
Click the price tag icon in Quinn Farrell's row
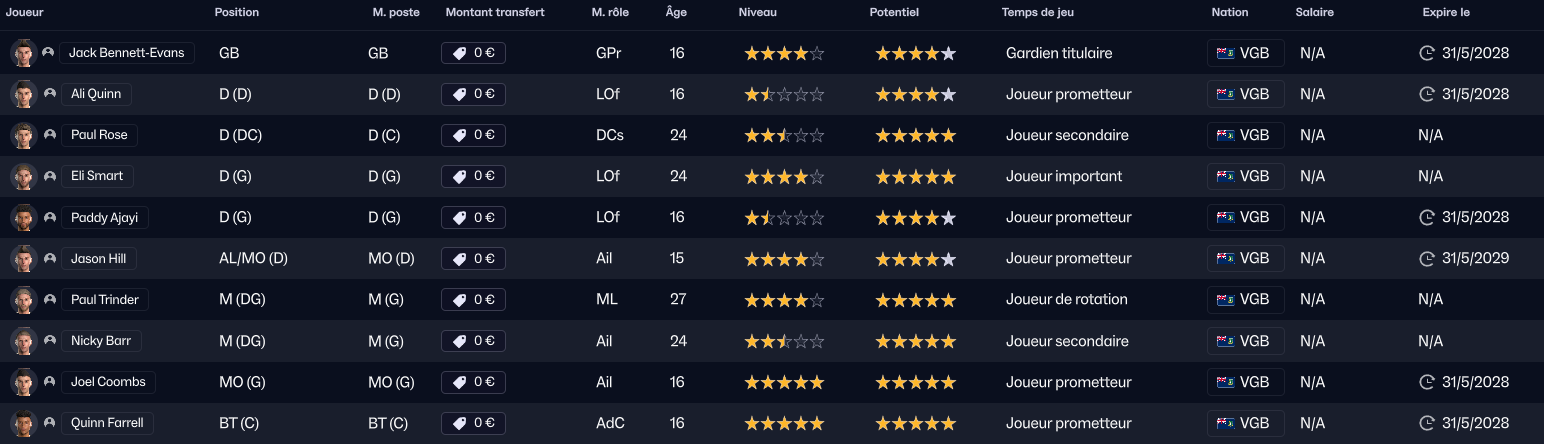click(x=460, y=423)
